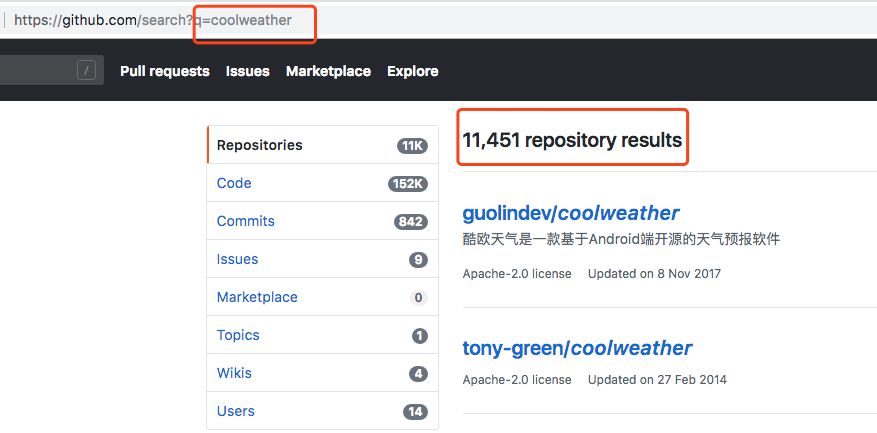Click the 1 topics count badge
This screenshot has width=877, height=433.
pos(418,336)
